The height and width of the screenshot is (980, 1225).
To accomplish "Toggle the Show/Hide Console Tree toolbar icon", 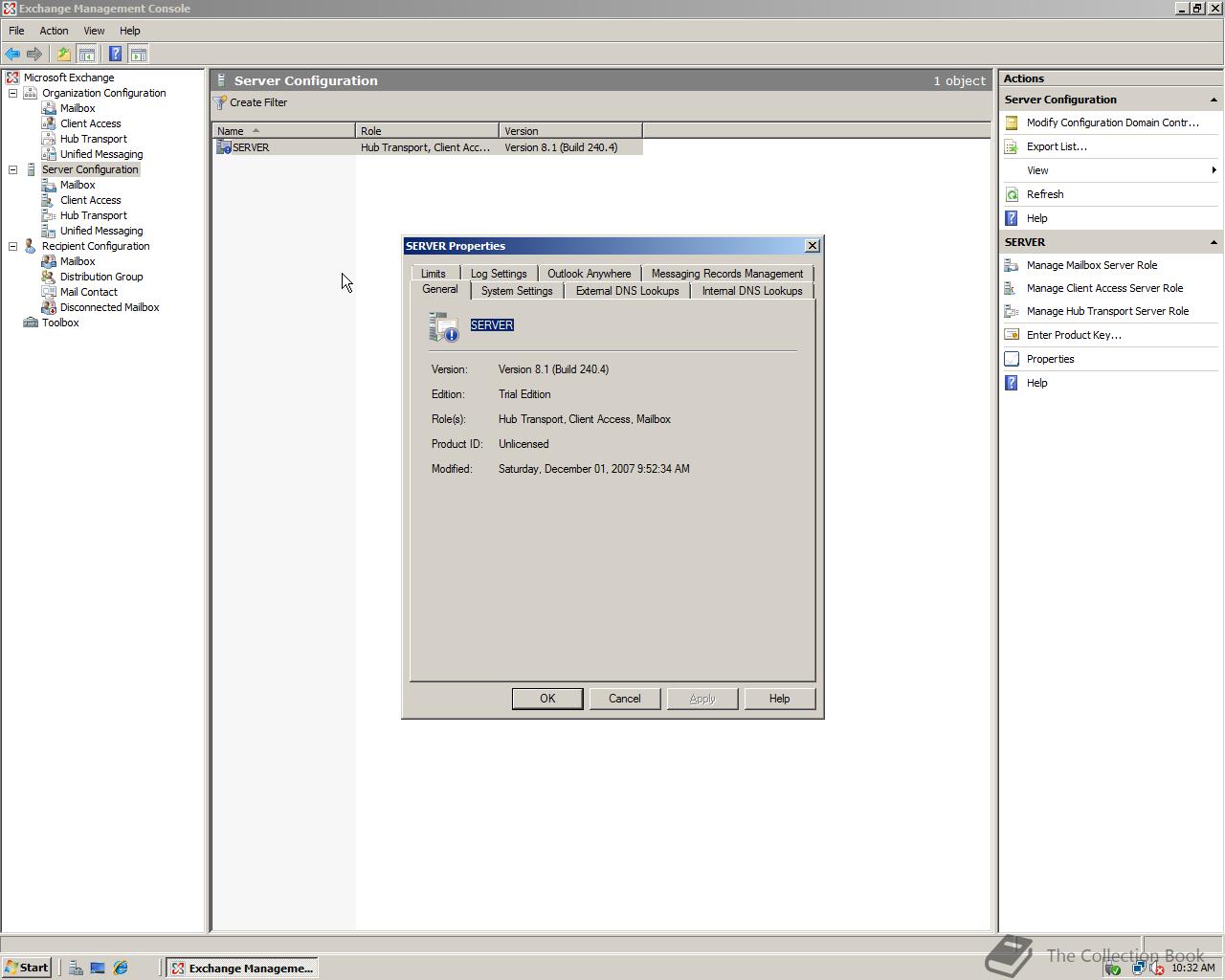I will 86,55.
